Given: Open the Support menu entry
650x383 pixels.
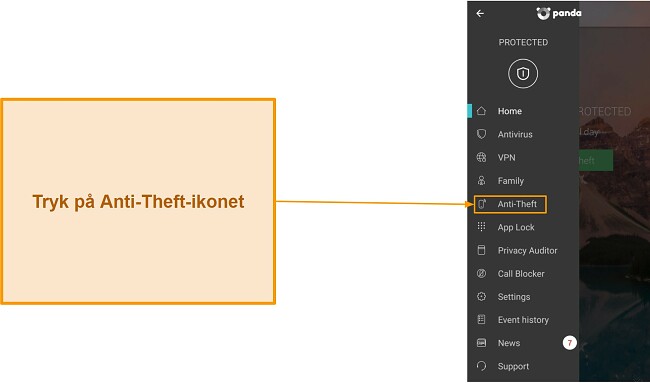Looking at the screenshot, I should pos(523,366).
